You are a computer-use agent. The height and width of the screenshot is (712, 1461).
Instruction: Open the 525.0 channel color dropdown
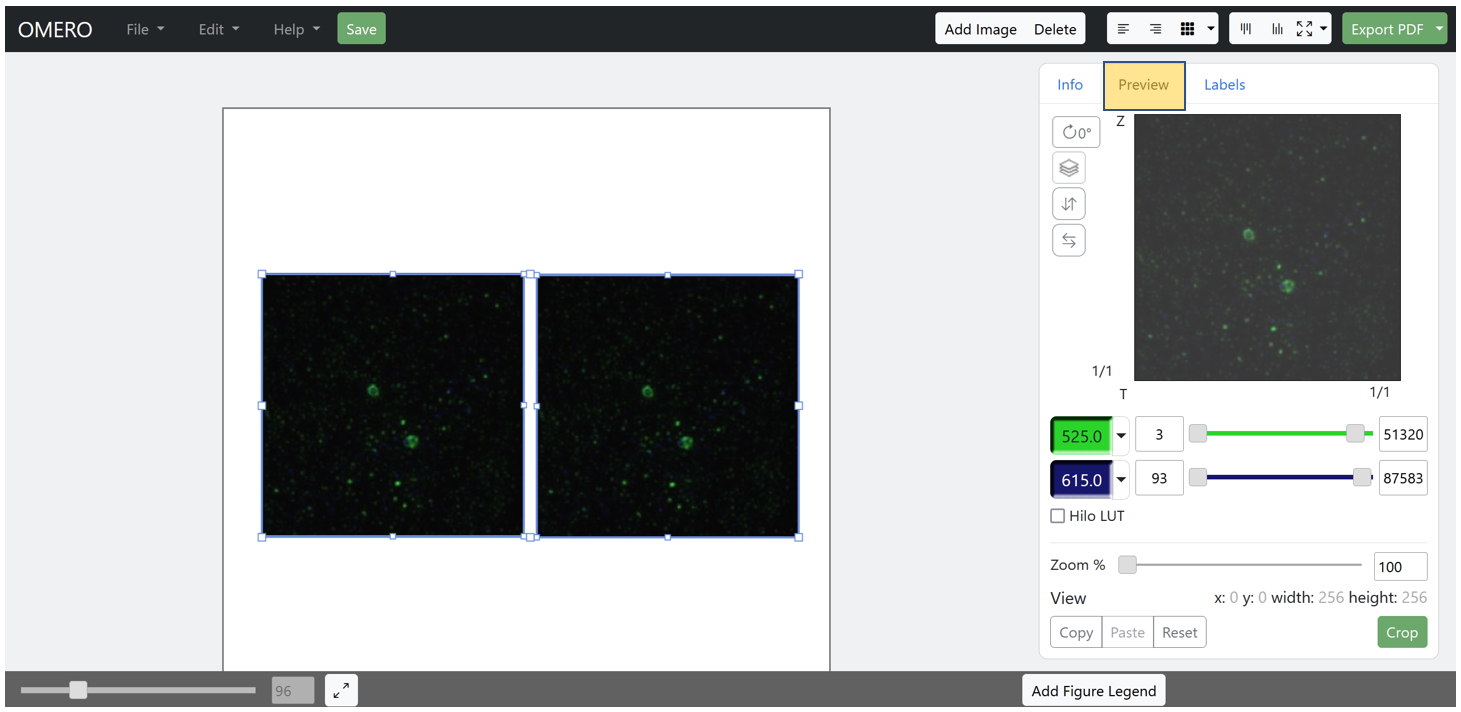click(x=1122, y=436)
